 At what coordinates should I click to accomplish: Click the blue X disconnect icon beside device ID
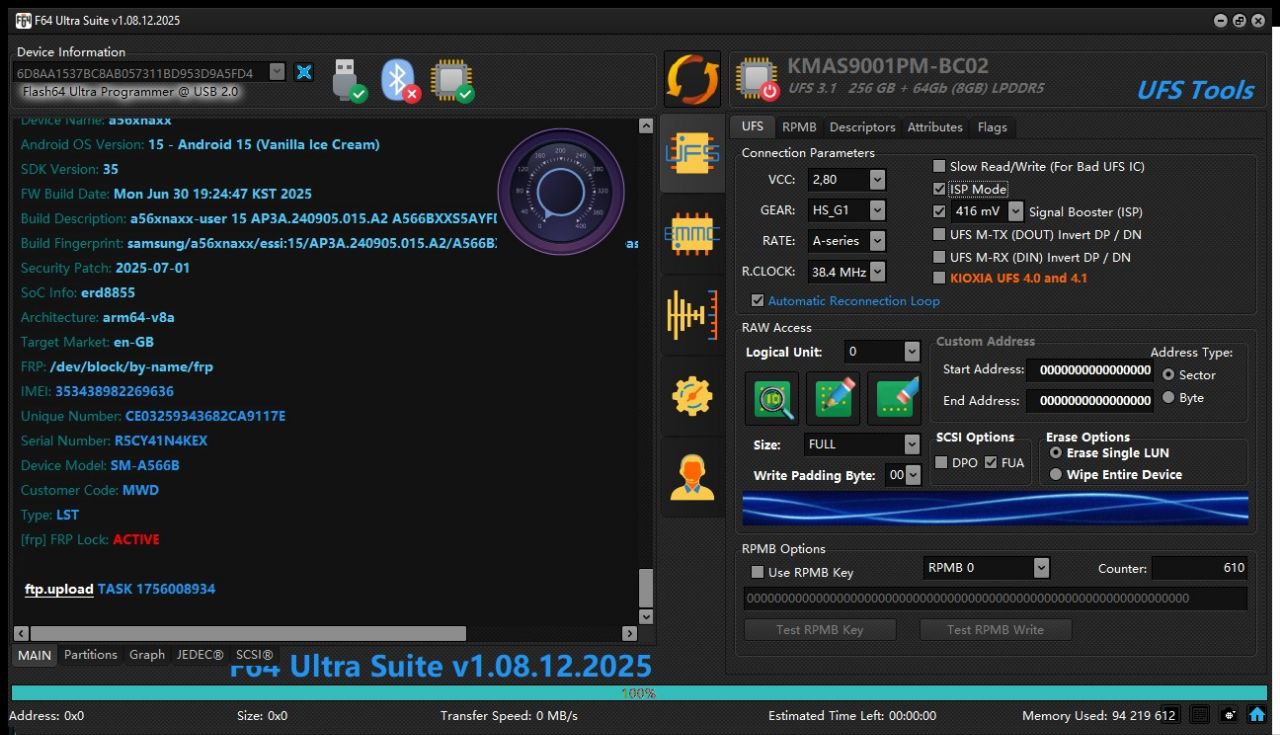coord(304,72)
